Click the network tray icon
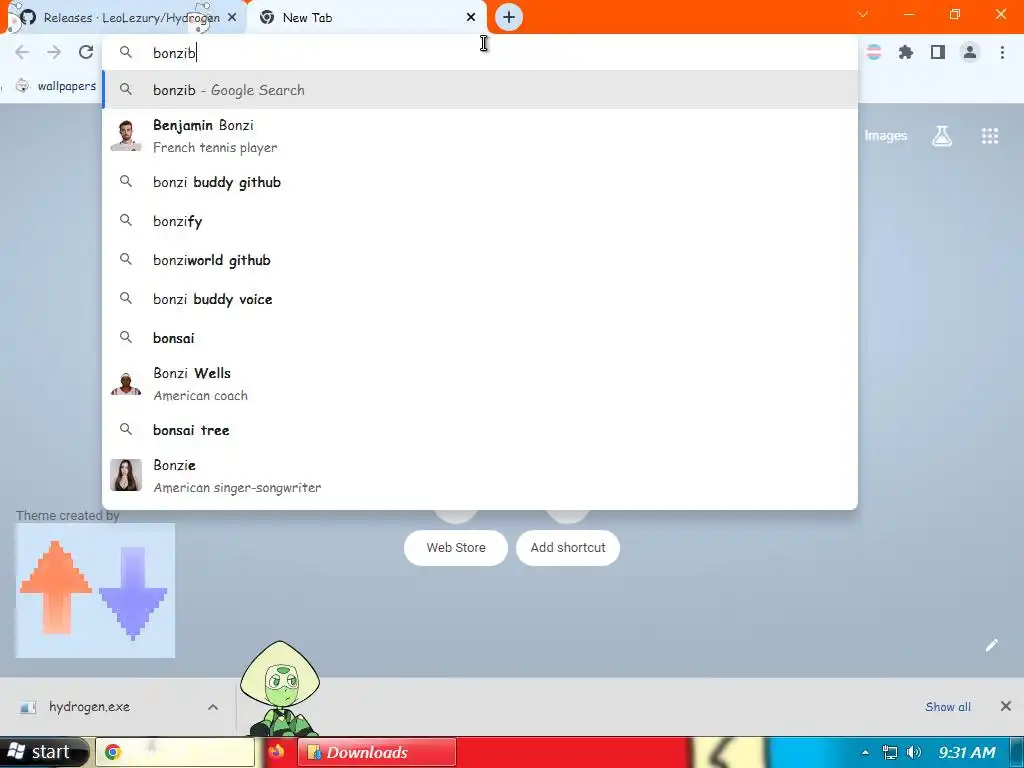The height and width of the screenshot is (768, 1024). (x=889, y=752)
